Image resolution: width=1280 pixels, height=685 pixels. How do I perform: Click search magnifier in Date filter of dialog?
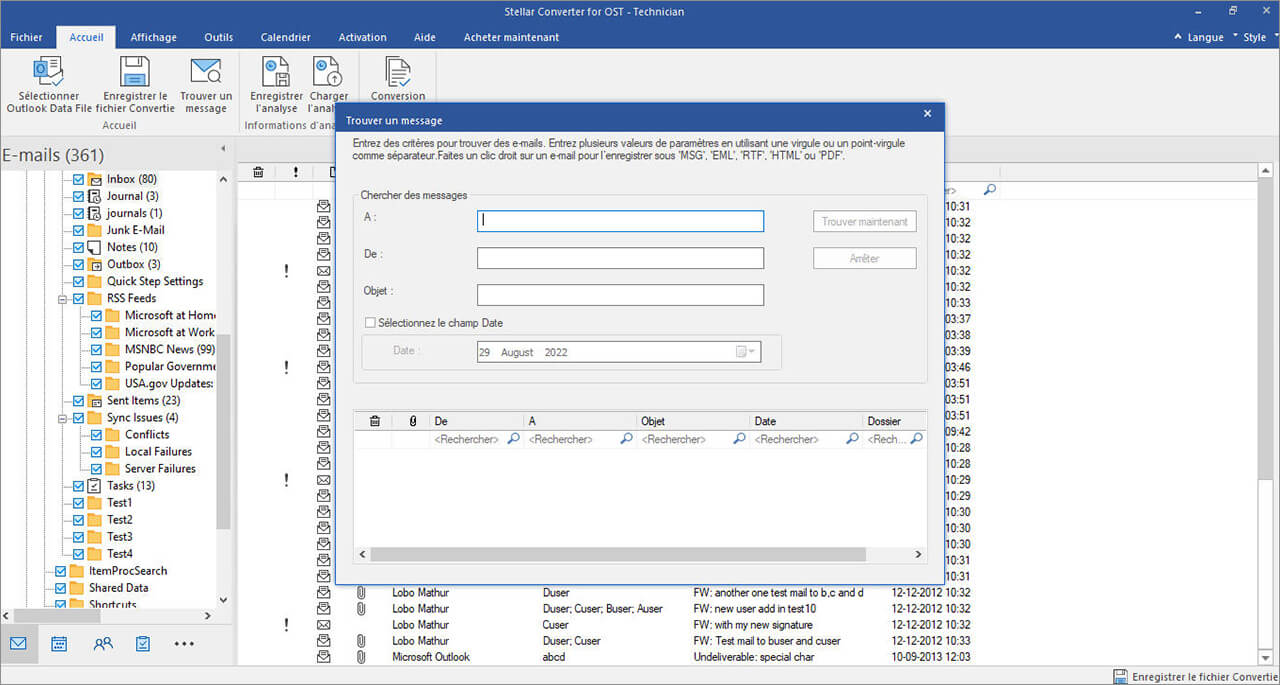[x=852, y=439]
